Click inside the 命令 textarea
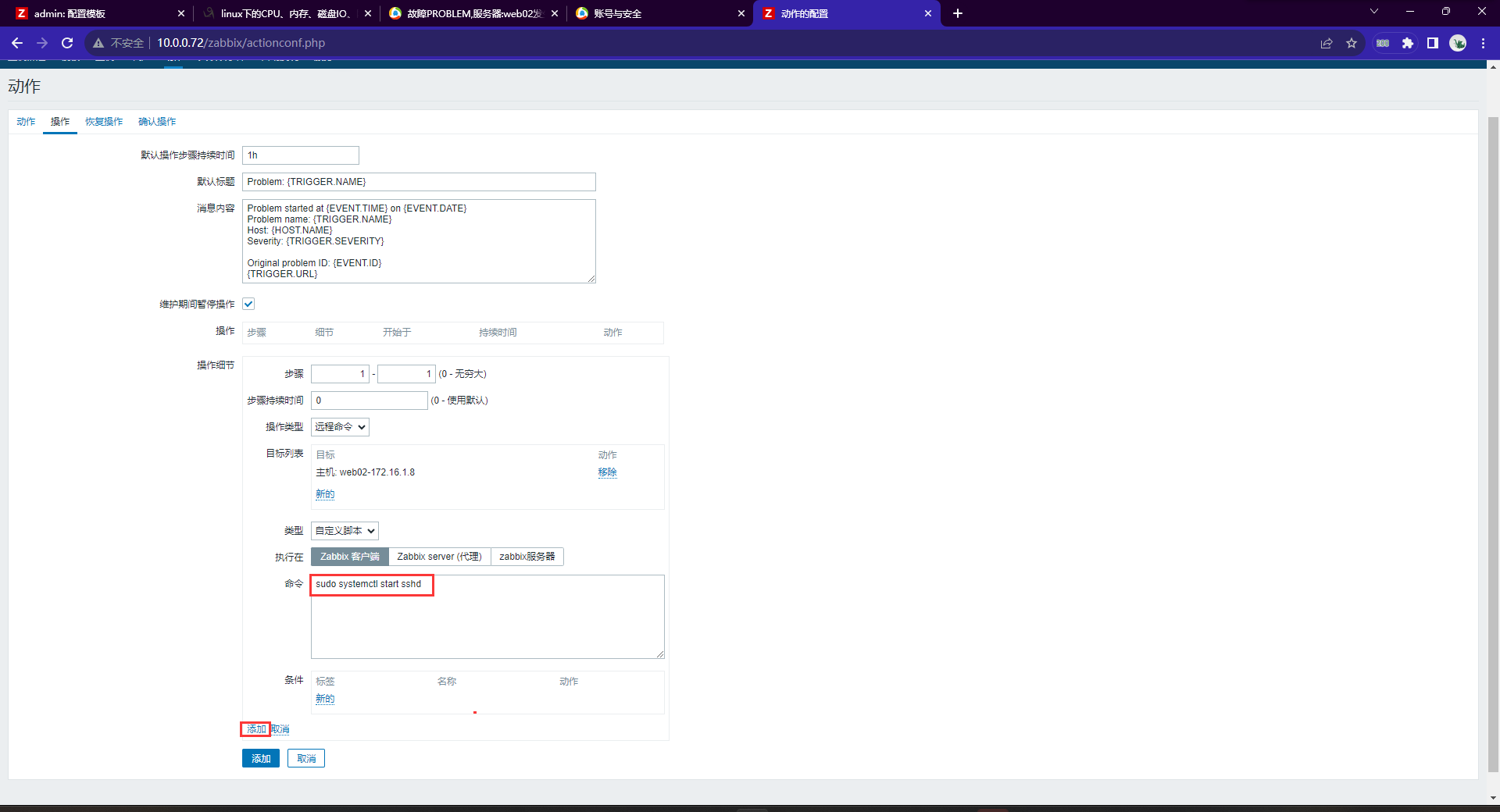This screenshot has width=1500, height=812. [x=487, y=617]
